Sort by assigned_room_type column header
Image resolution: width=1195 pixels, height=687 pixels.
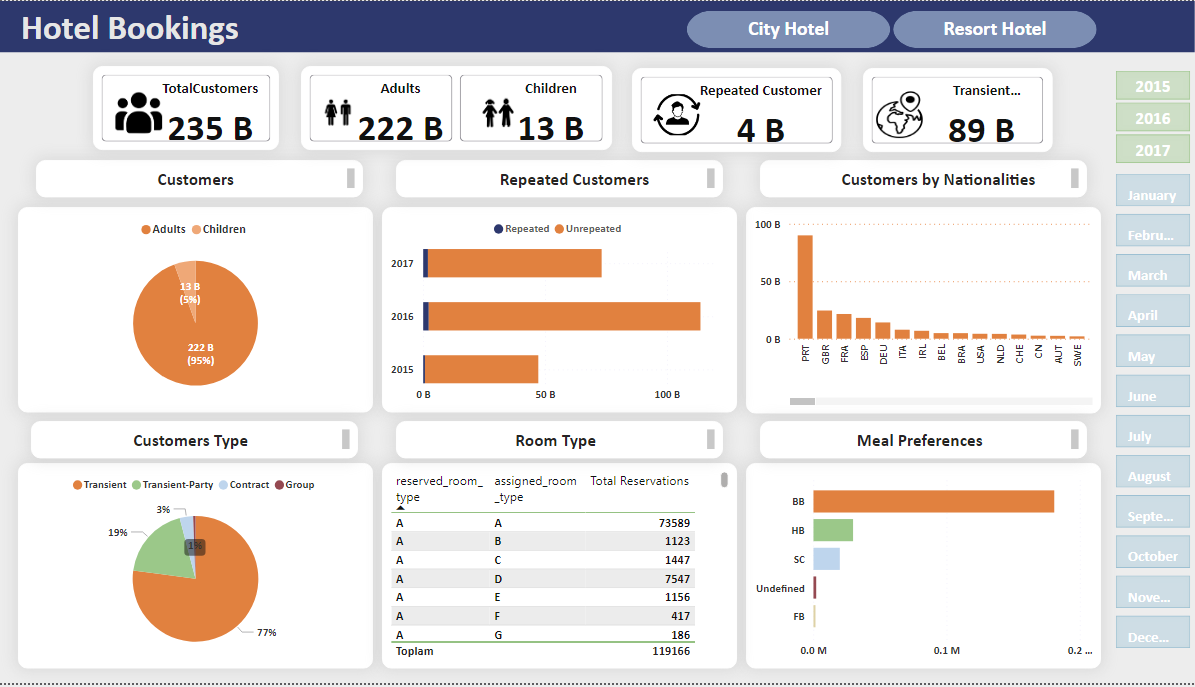coord(535,489)
